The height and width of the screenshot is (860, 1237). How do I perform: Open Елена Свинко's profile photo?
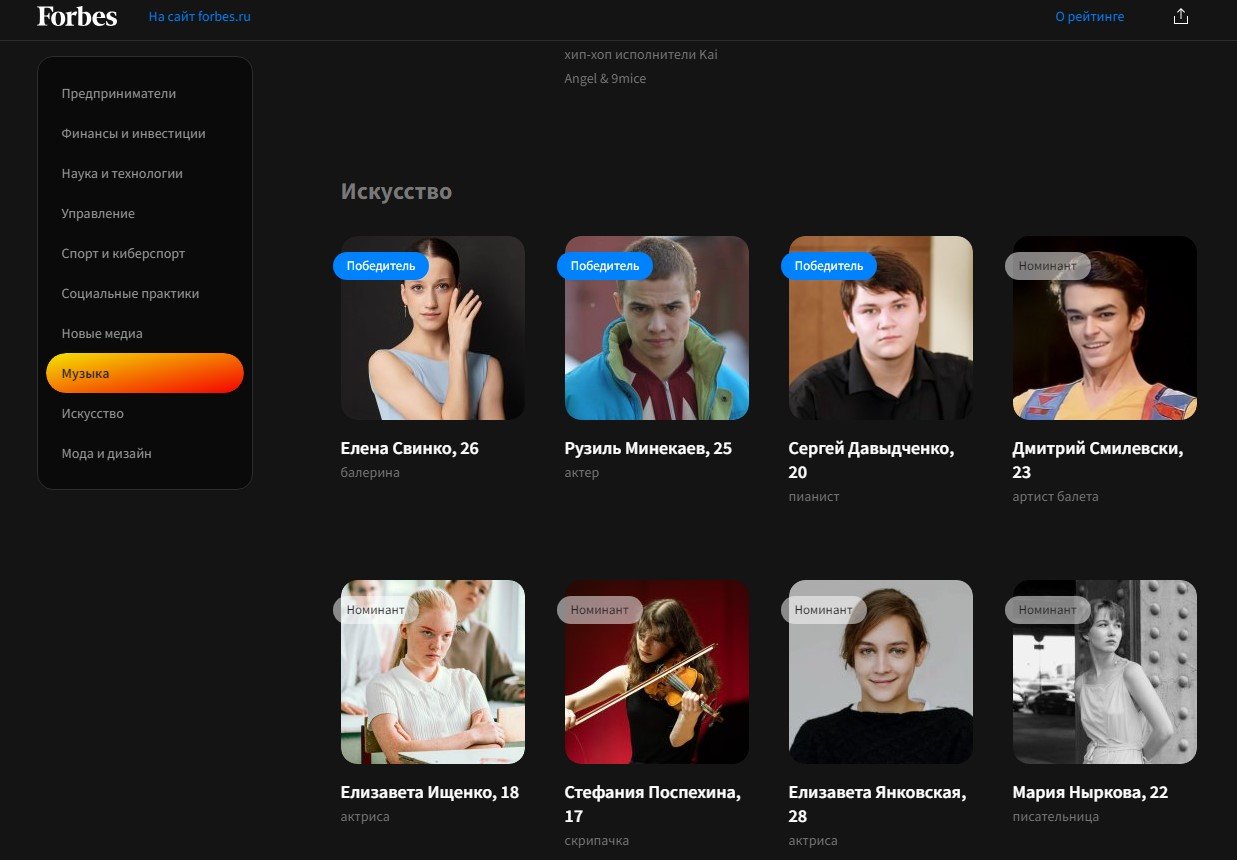click(432, 327)
